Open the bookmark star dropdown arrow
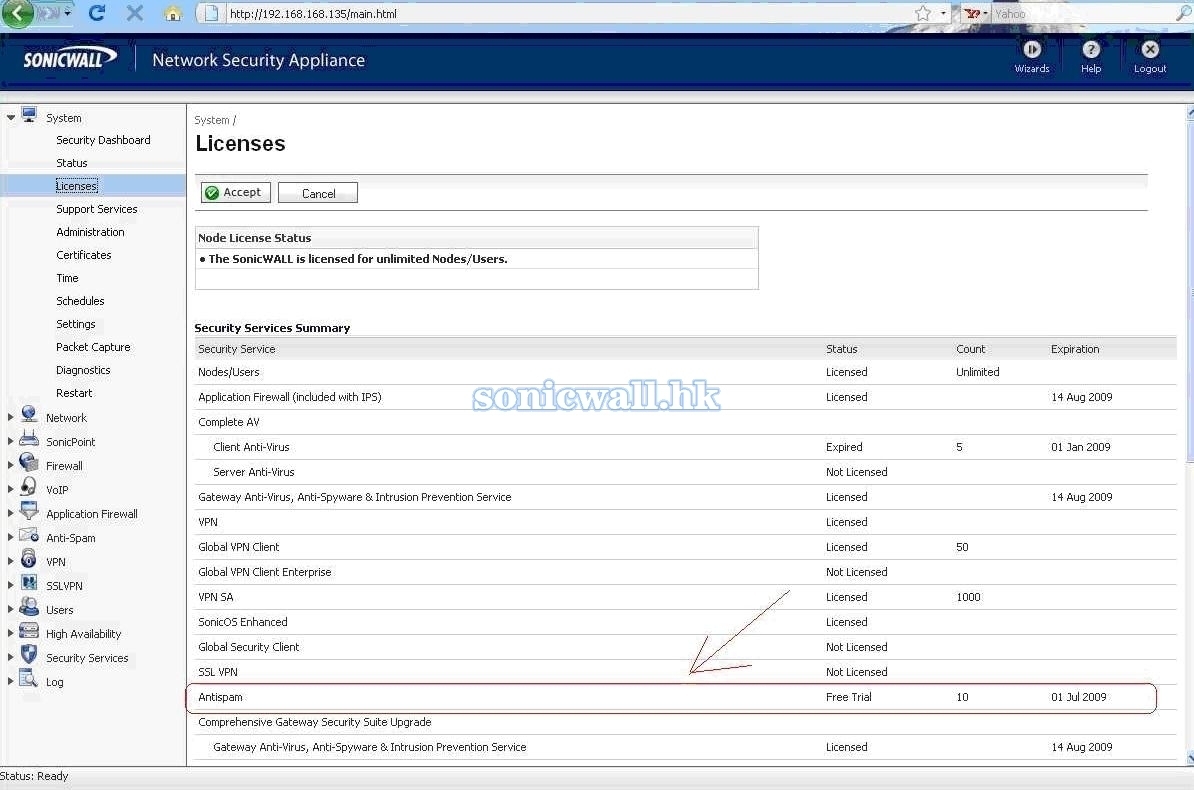This screenshot has height=790, width=1194. coord(943,13)
